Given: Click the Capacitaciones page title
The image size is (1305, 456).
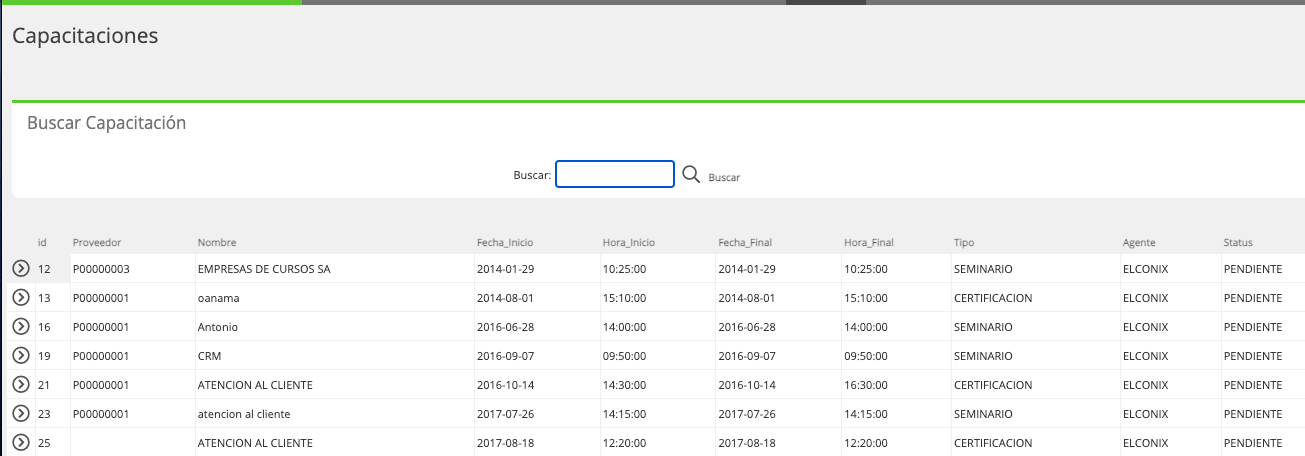Looking at the screenshot, I should coord(85,36).
